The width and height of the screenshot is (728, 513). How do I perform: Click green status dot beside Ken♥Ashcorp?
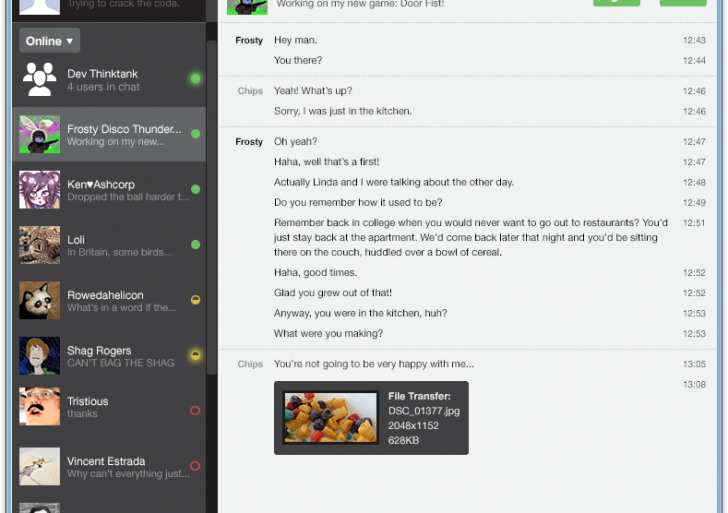[195, 189]
